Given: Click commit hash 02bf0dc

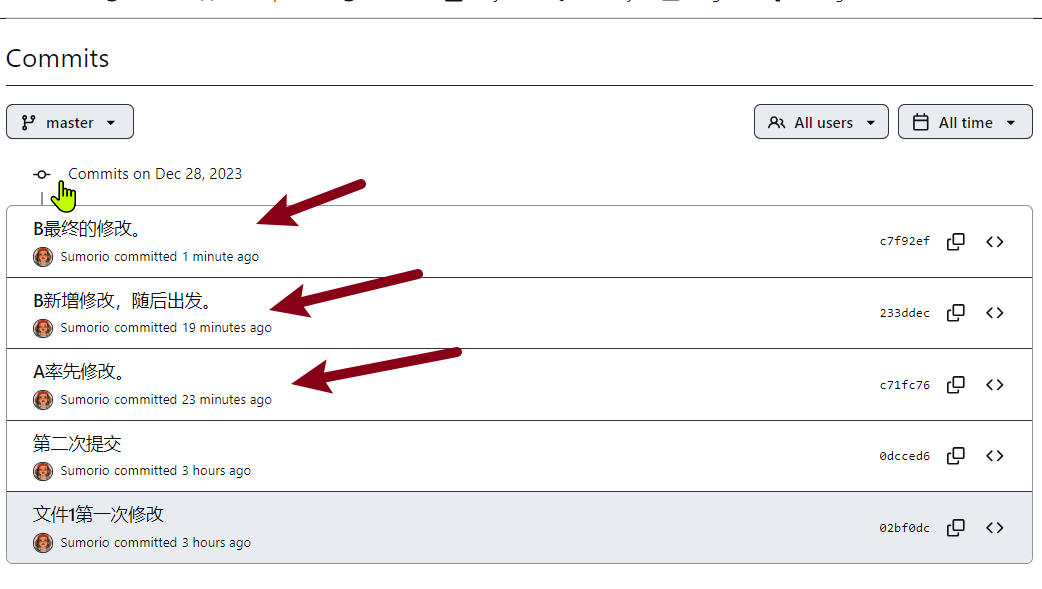Looking at the screenshot, I should click(x=904, y=528).
